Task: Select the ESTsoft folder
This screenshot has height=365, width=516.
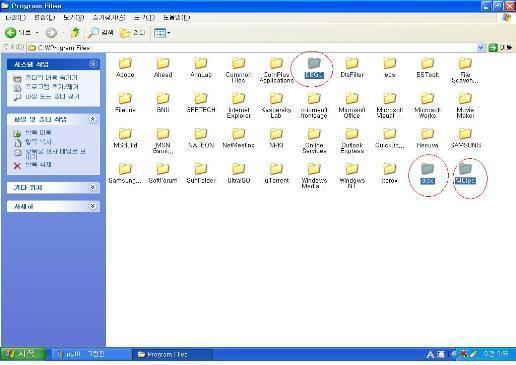Action: tap(427, 68)
